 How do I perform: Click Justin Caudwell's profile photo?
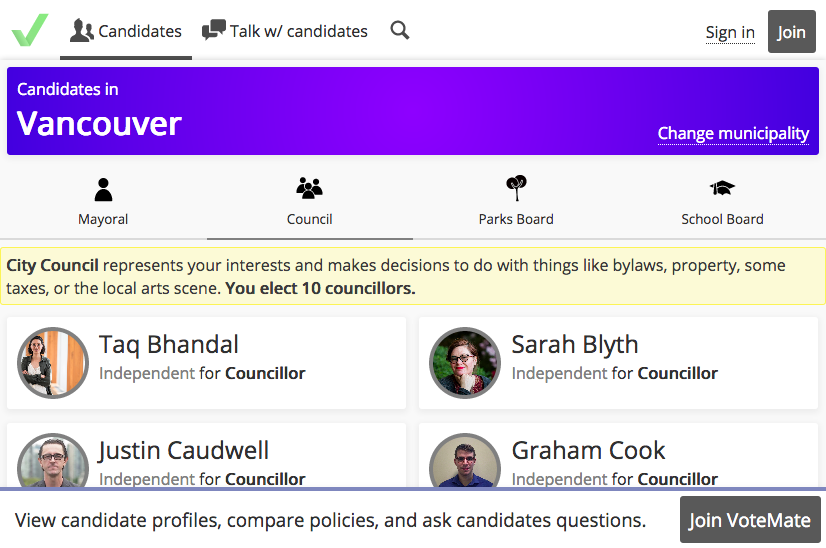(x=54, y=462)
